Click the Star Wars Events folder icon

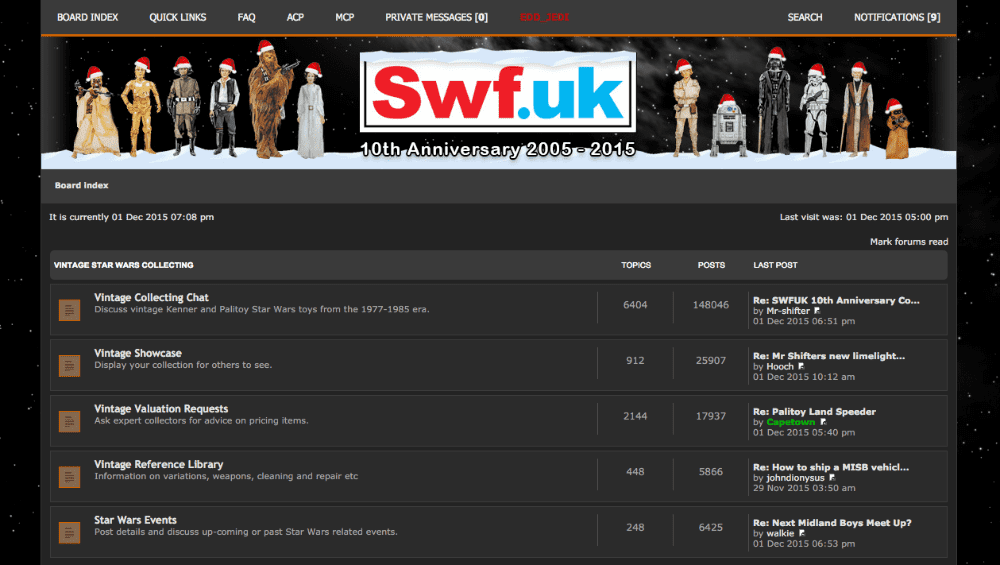pyautogui.click(x=69, y=532)
